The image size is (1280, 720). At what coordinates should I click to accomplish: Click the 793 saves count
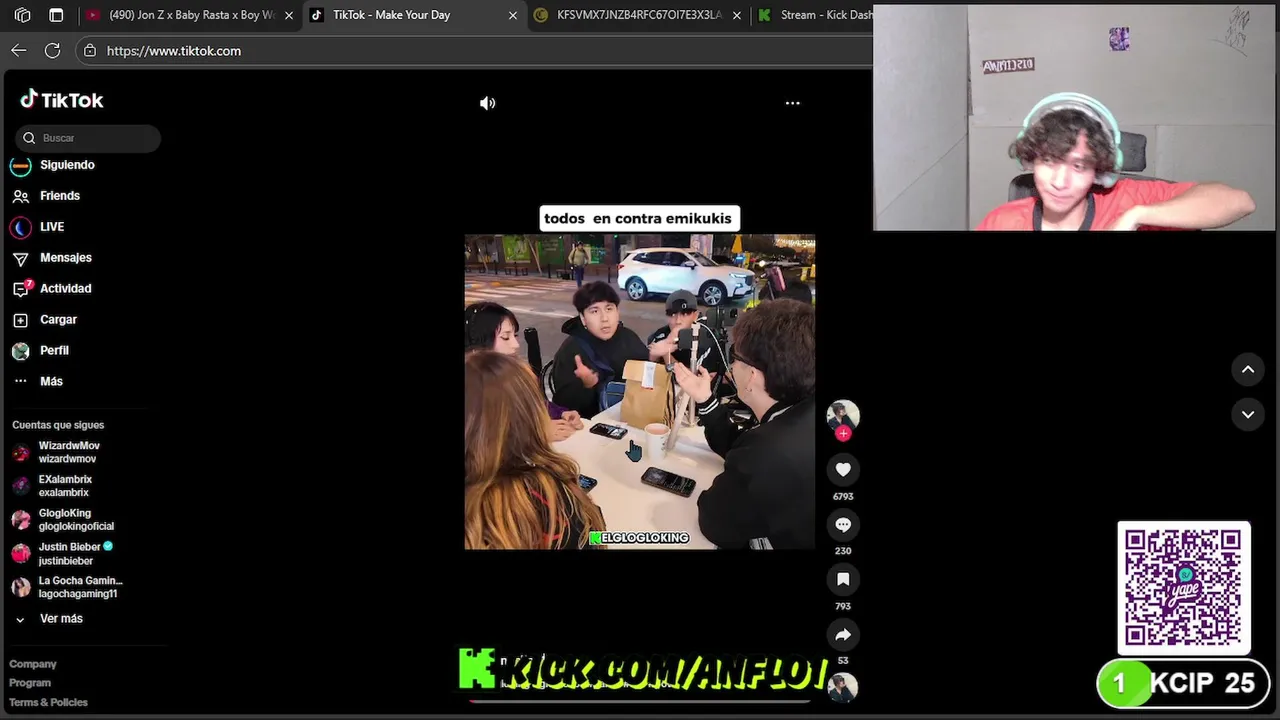[843, 606]
